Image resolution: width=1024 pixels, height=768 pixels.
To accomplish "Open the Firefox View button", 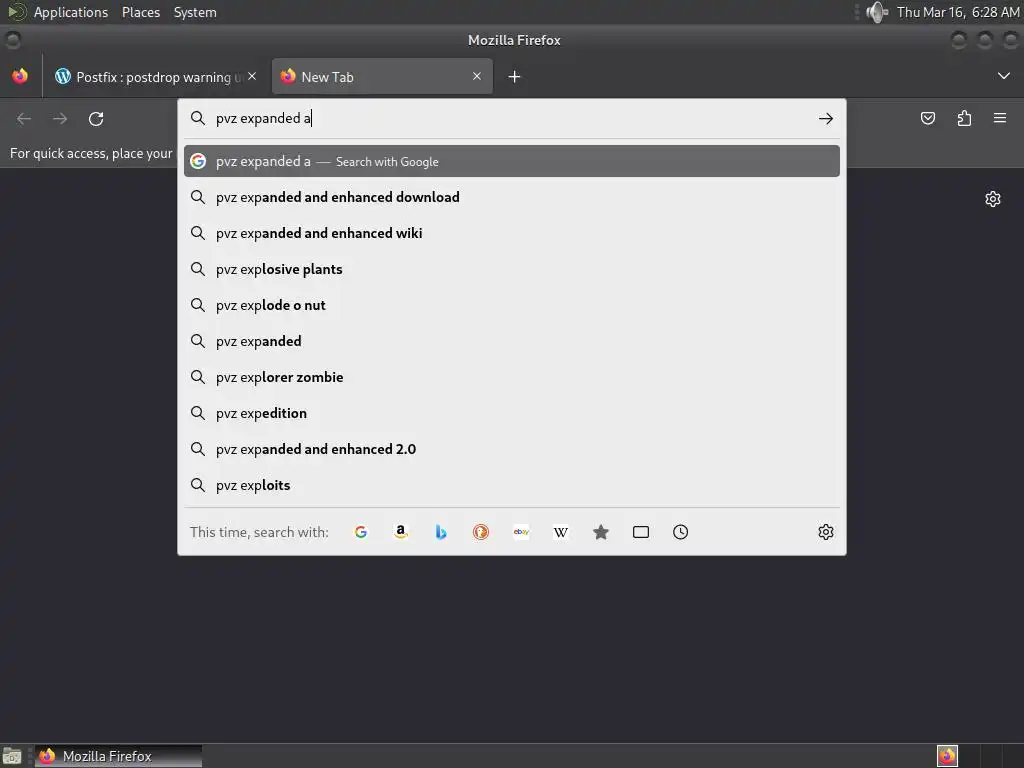I will (20, 76).
